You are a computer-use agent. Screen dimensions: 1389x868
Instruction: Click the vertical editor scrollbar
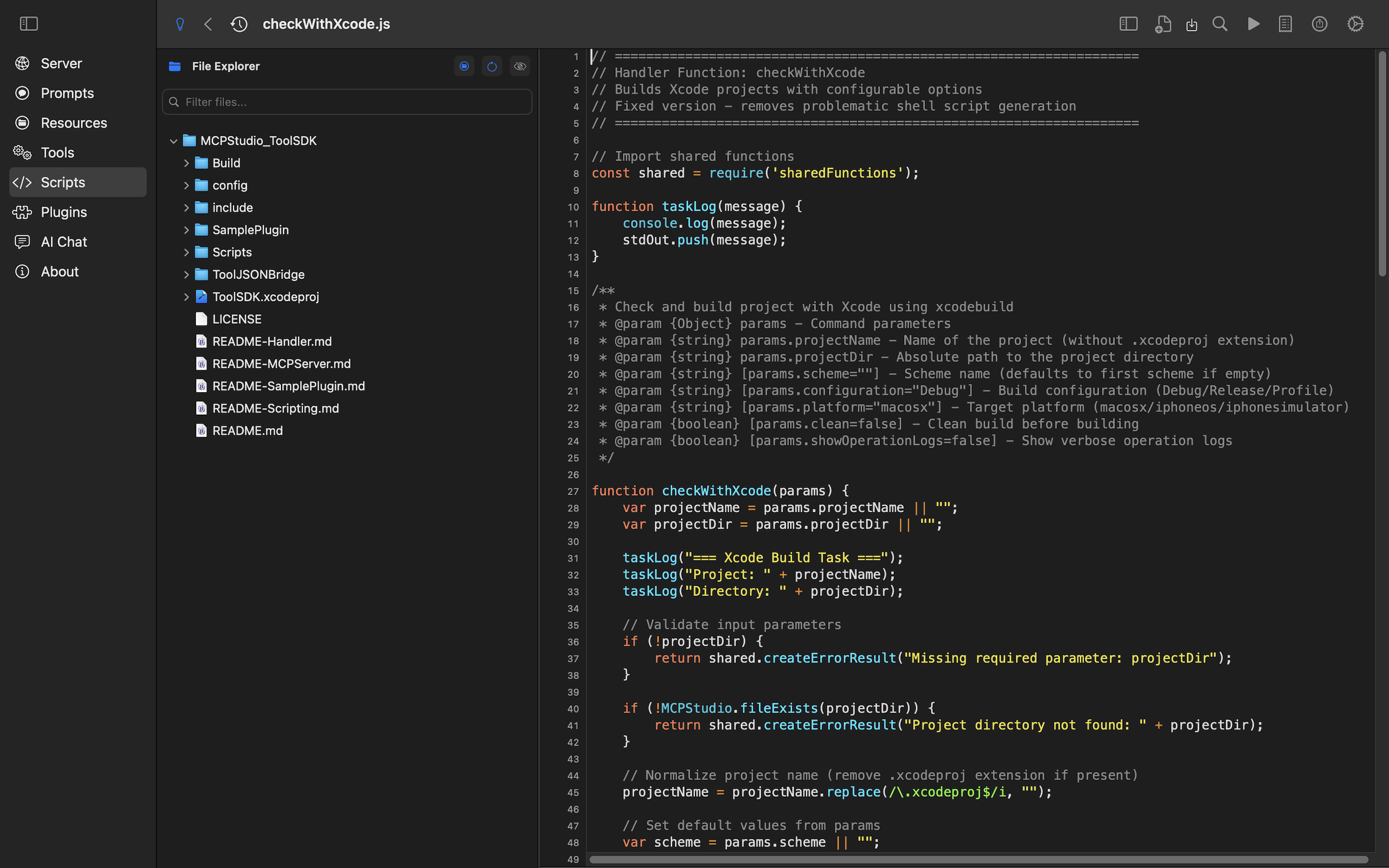tap(1382, 164)
